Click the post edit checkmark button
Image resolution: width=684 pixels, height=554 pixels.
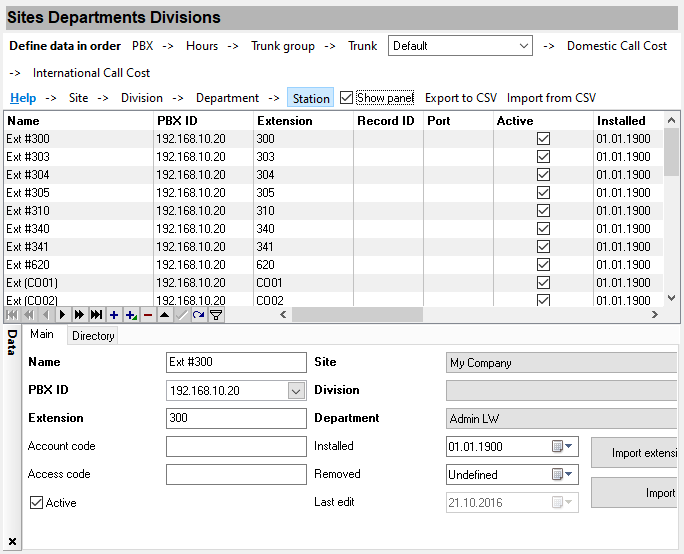[x=181, y=315]
